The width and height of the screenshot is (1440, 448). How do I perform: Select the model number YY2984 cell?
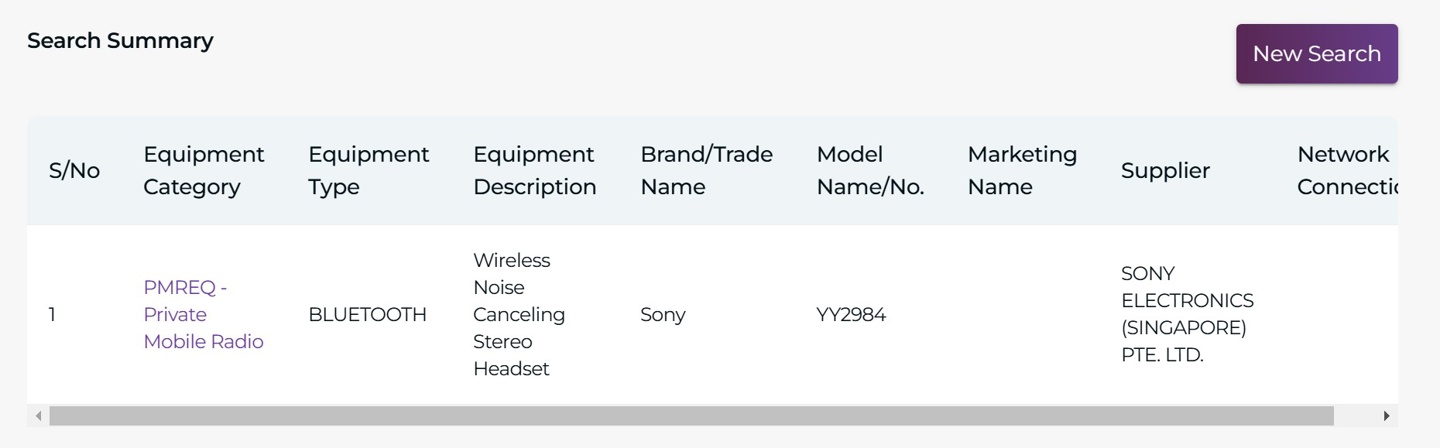coord(851,315)
